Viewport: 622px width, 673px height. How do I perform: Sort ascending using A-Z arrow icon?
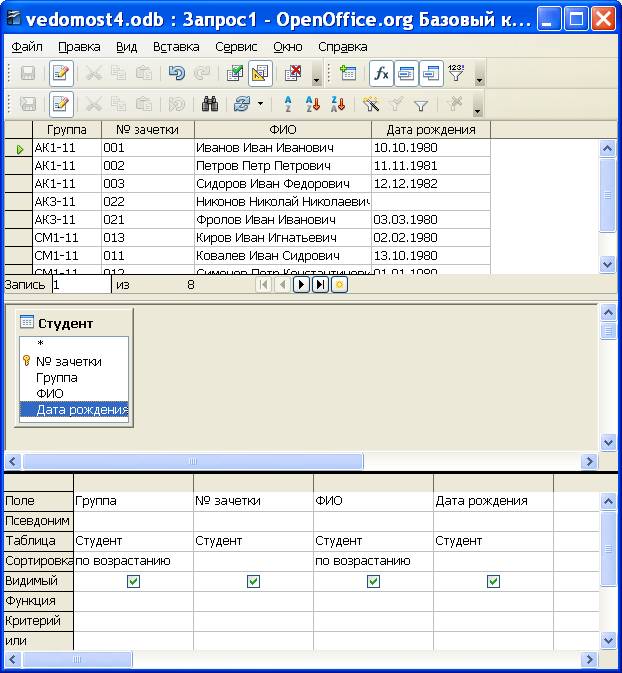coord(288,104)
